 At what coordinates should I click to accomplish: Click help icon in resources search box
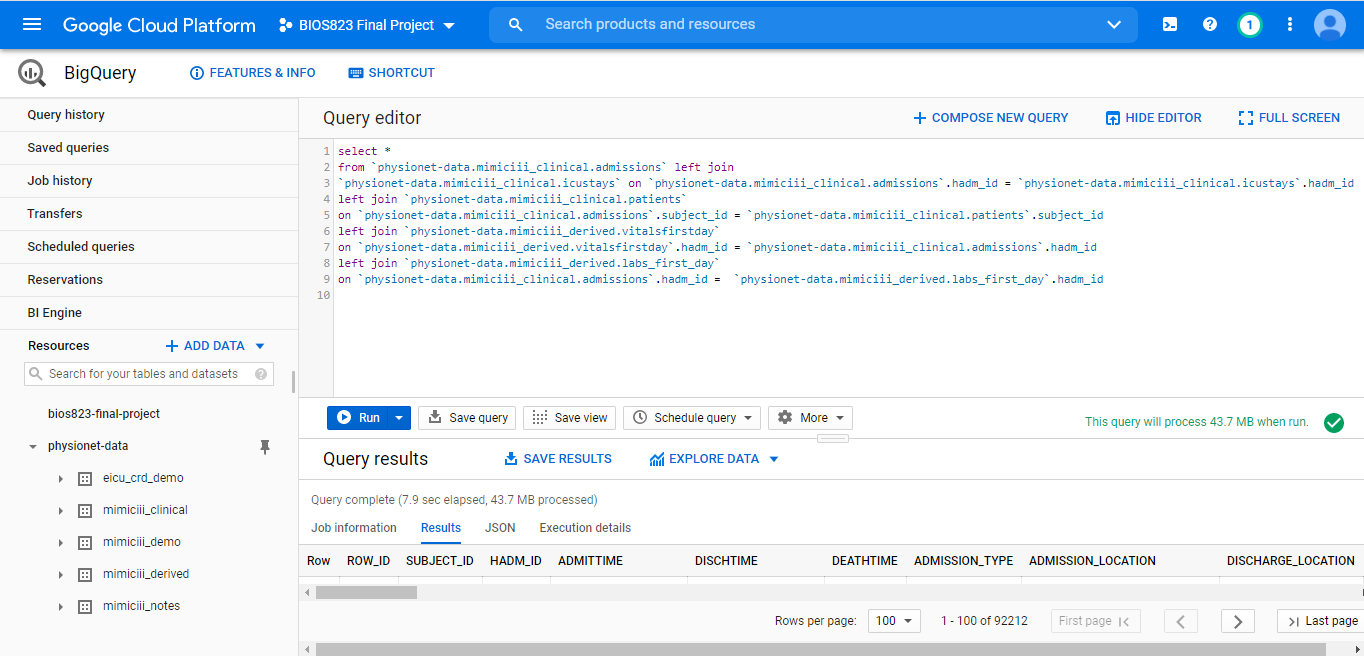(x=261, y=374)
